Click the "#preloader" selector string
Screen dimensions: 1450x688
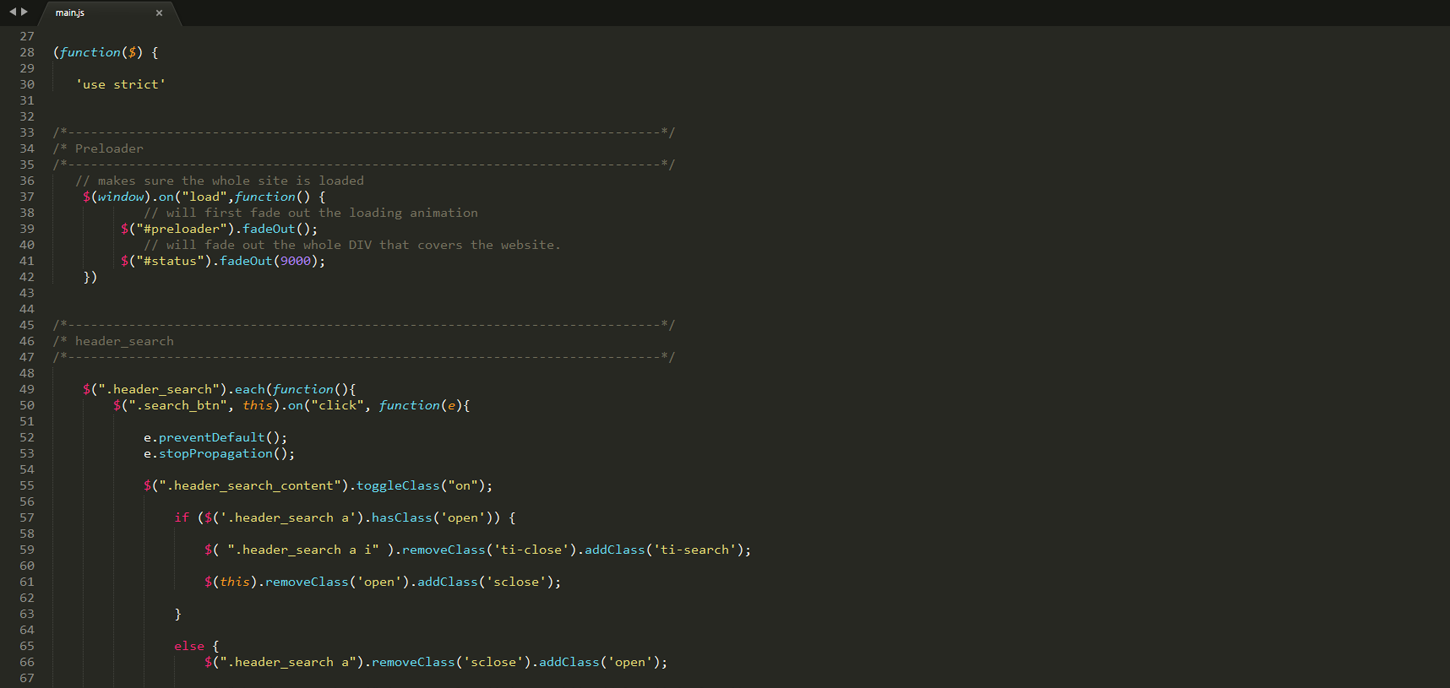(181, 229)
